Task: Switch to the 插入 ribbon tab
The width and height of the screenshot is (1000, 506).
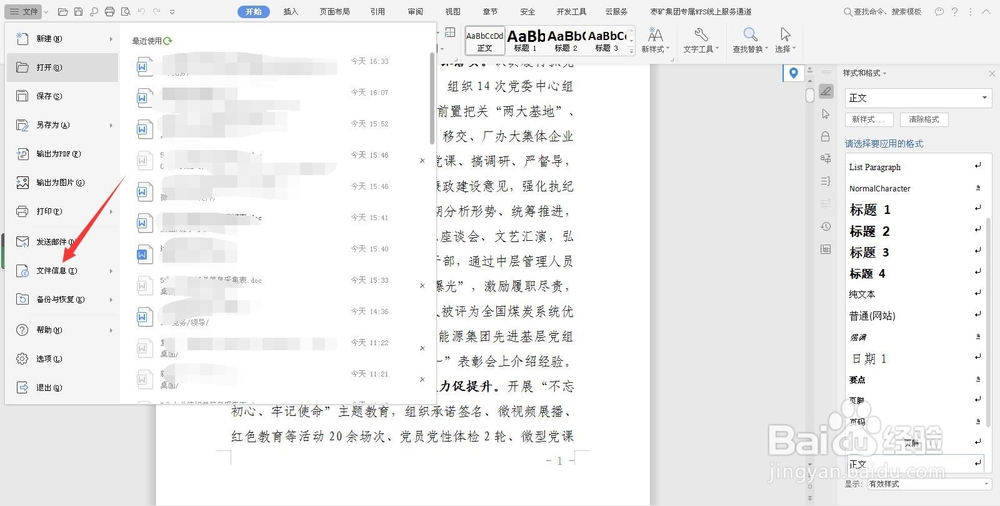Action: (291, 11)
